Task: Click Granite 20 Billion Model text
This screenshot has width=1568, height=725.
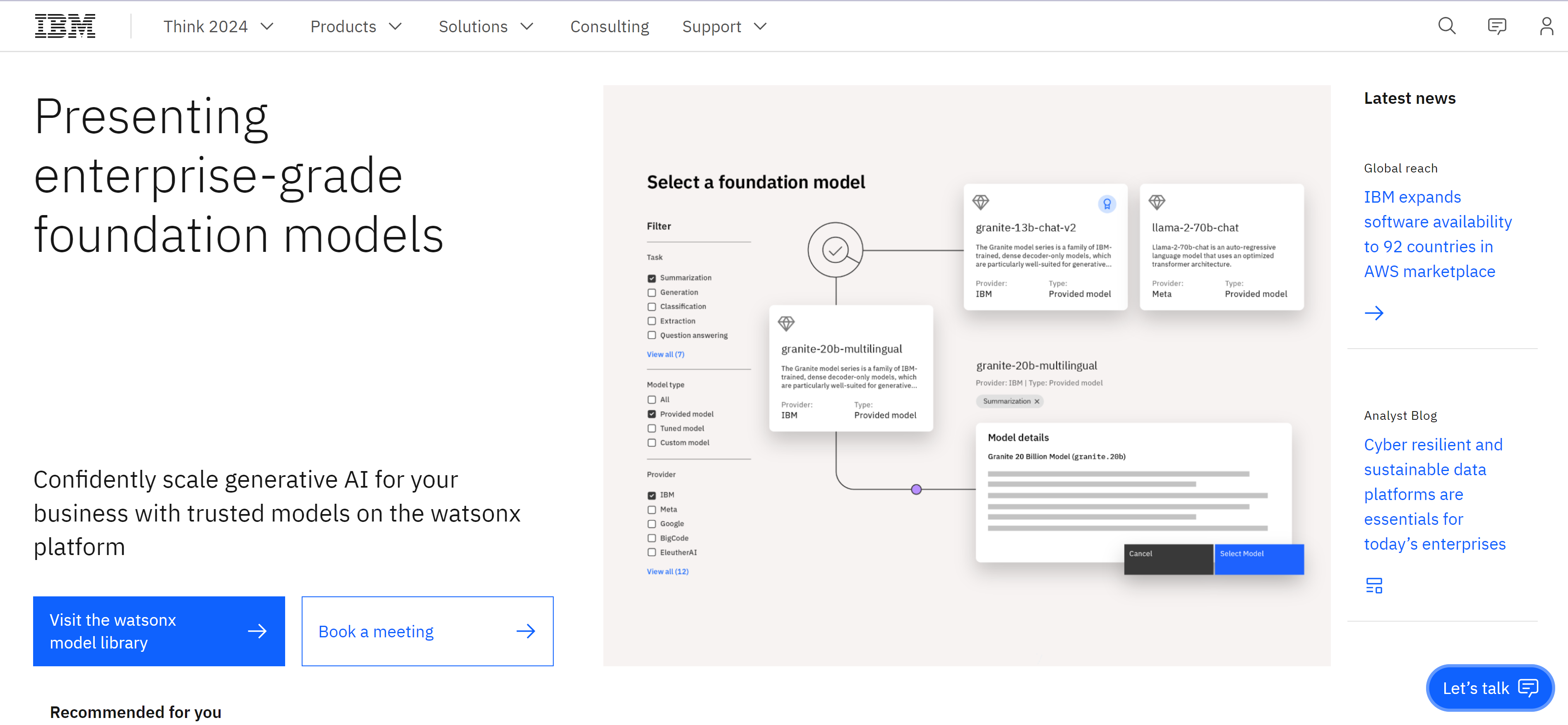Action: (x=1056, y=456)
